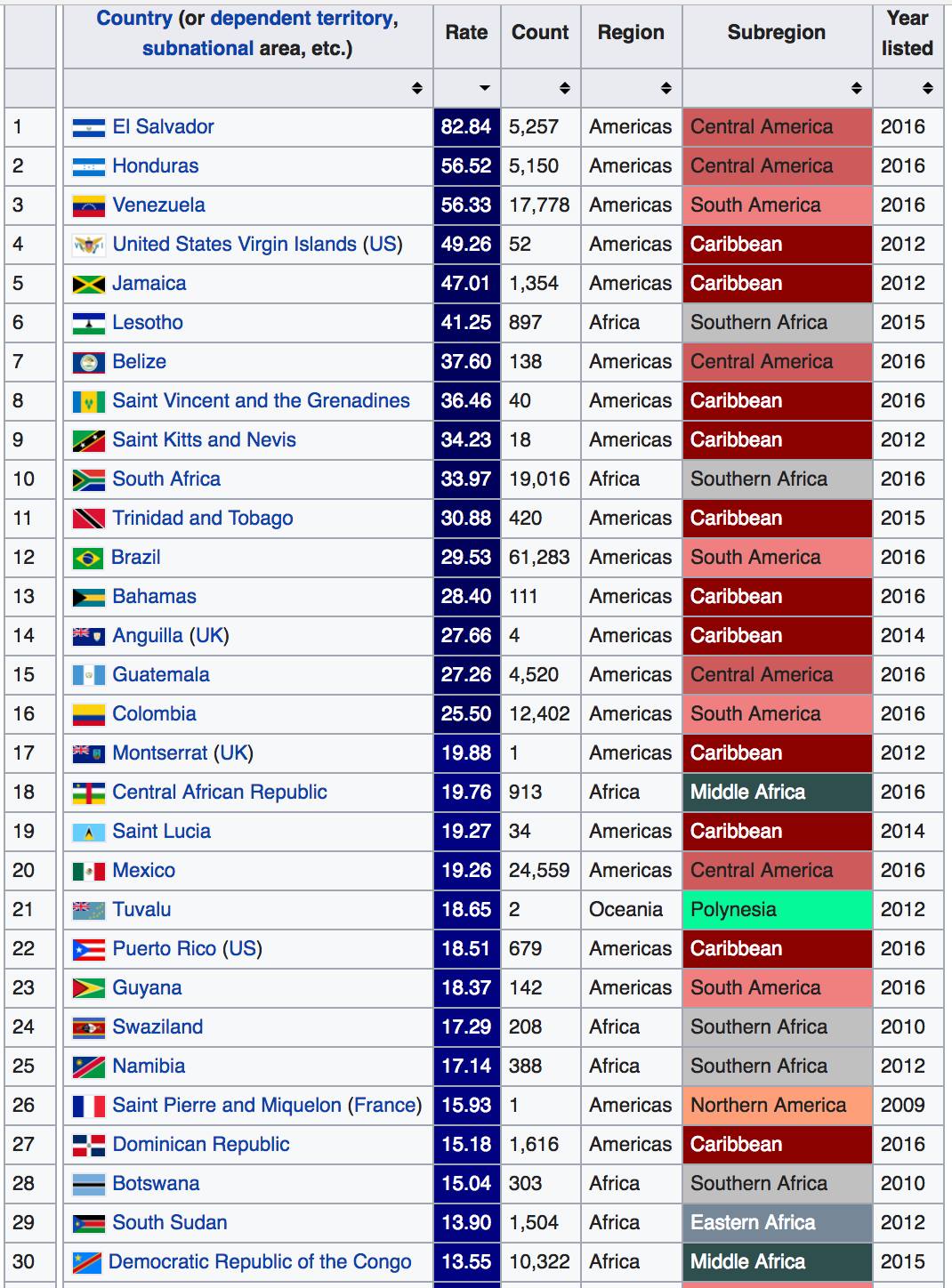Click the South Africa flag icon

88,479
